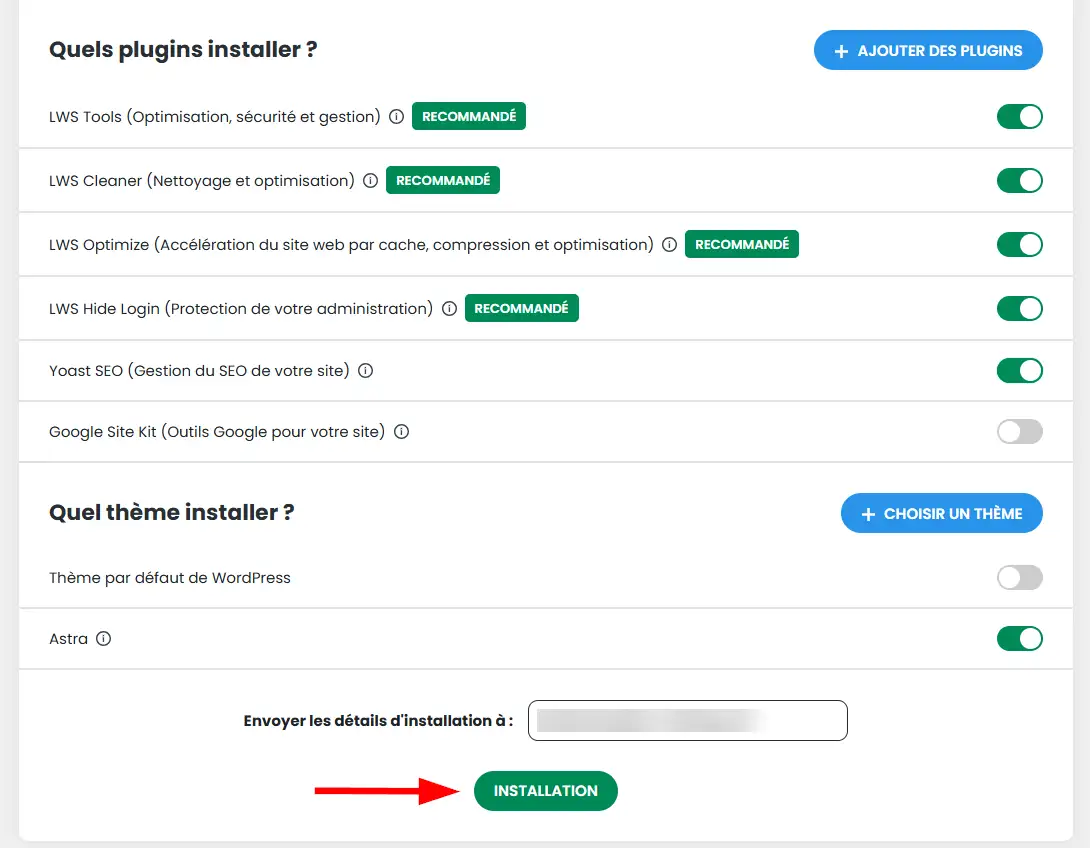Click 'LWS Hide Login (Protection de votre administration)' text
The height and width of the screenshot is (848, 1090).
[x=241, y=309]
